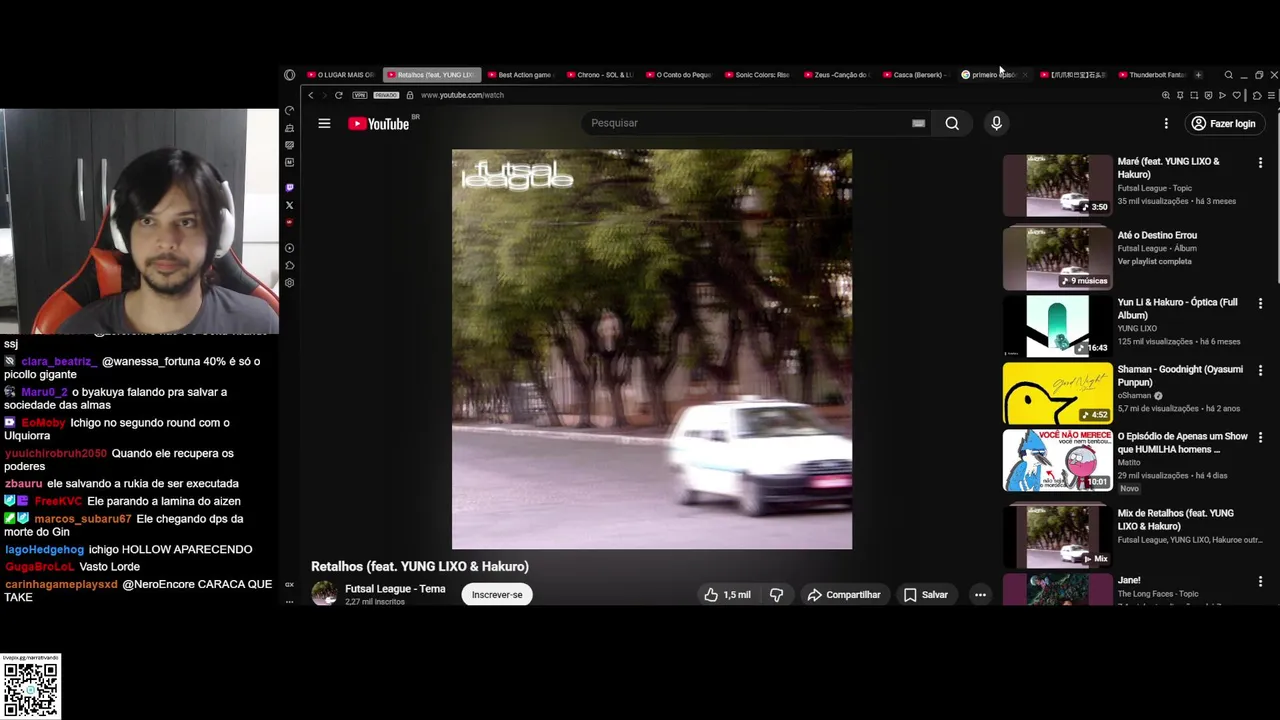This screenshot has width=1280, height=720.
Task: Switch to 'Casca (Berserk)' tab
Action: (x=914, y=75)
